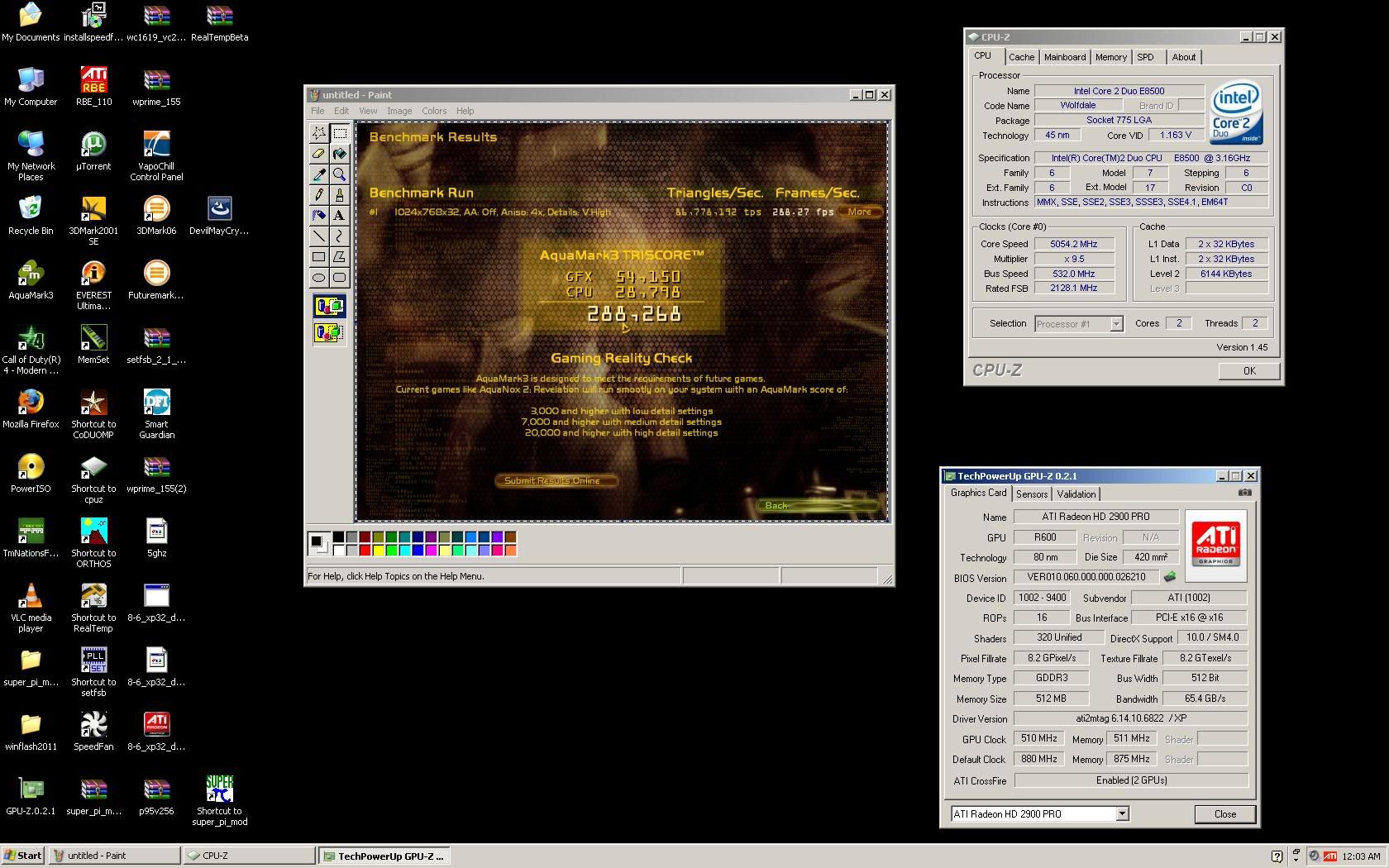The width and height of the screenshot is (1389, 868).
Task: Select the Free-Form Select tool in Paint
Action: tap(318, 133)
